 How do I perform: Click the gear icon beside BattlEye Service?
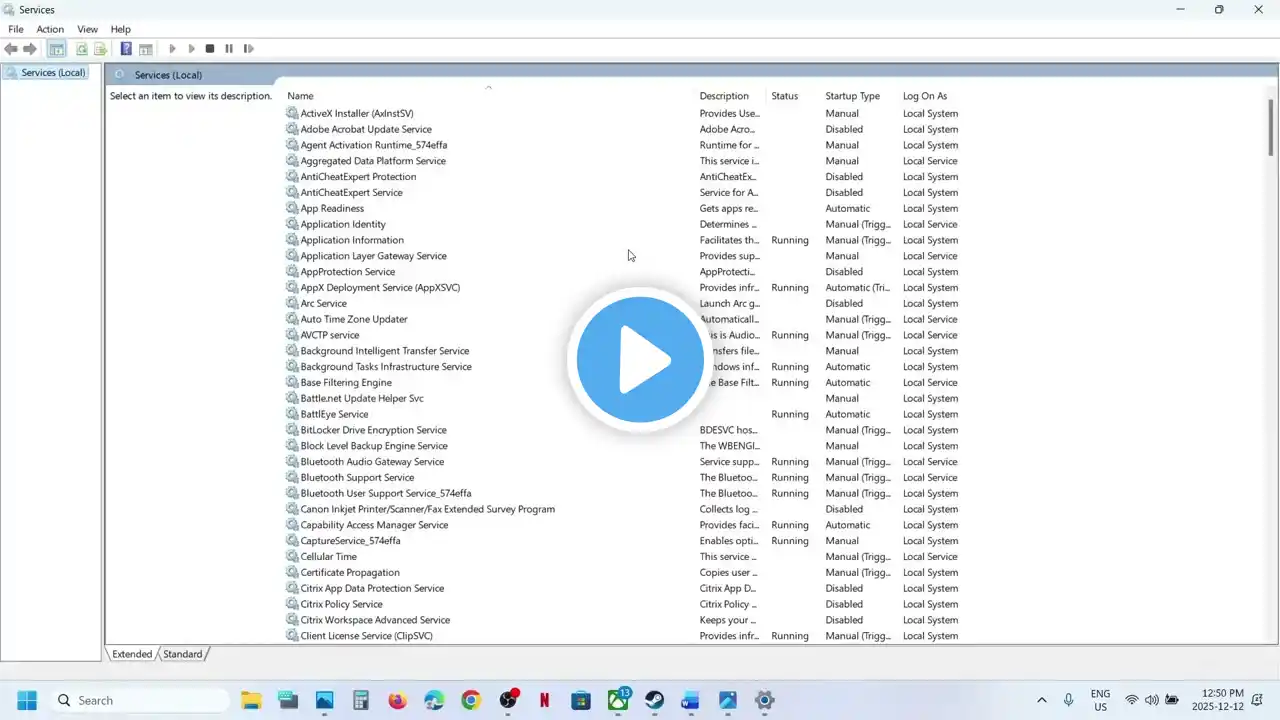292,414
